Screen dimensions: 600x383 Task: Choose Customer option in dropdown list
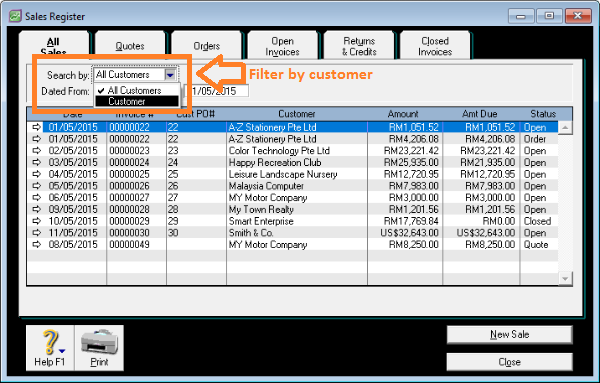pos(137,101)
